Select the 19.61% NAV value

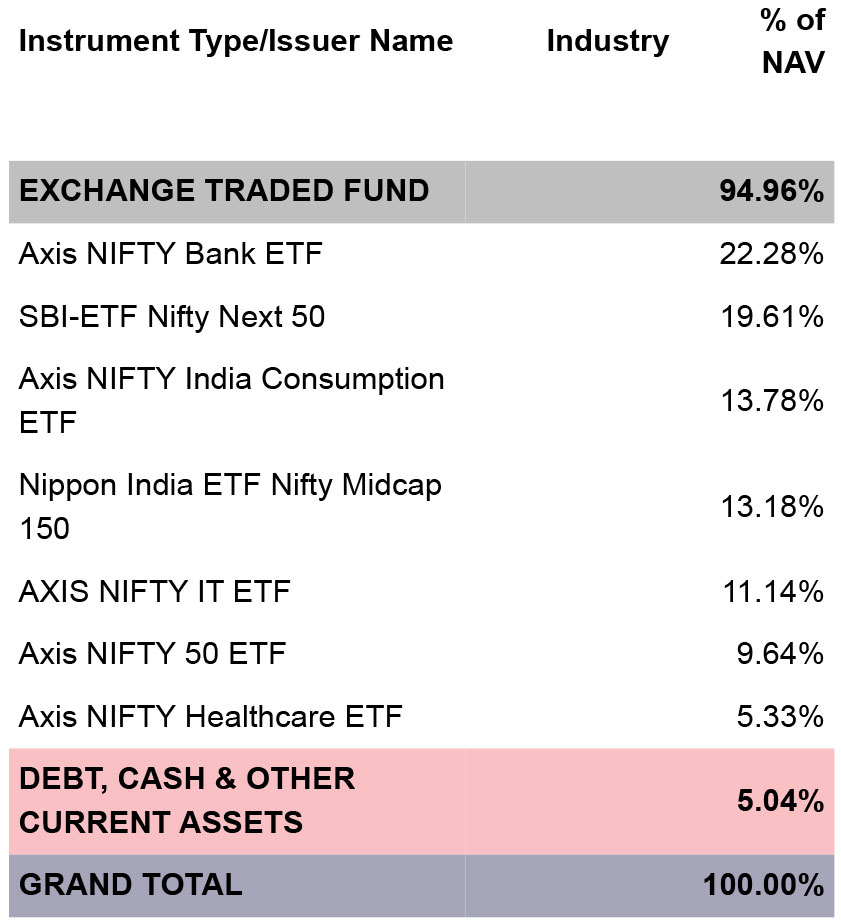(772, 317)
